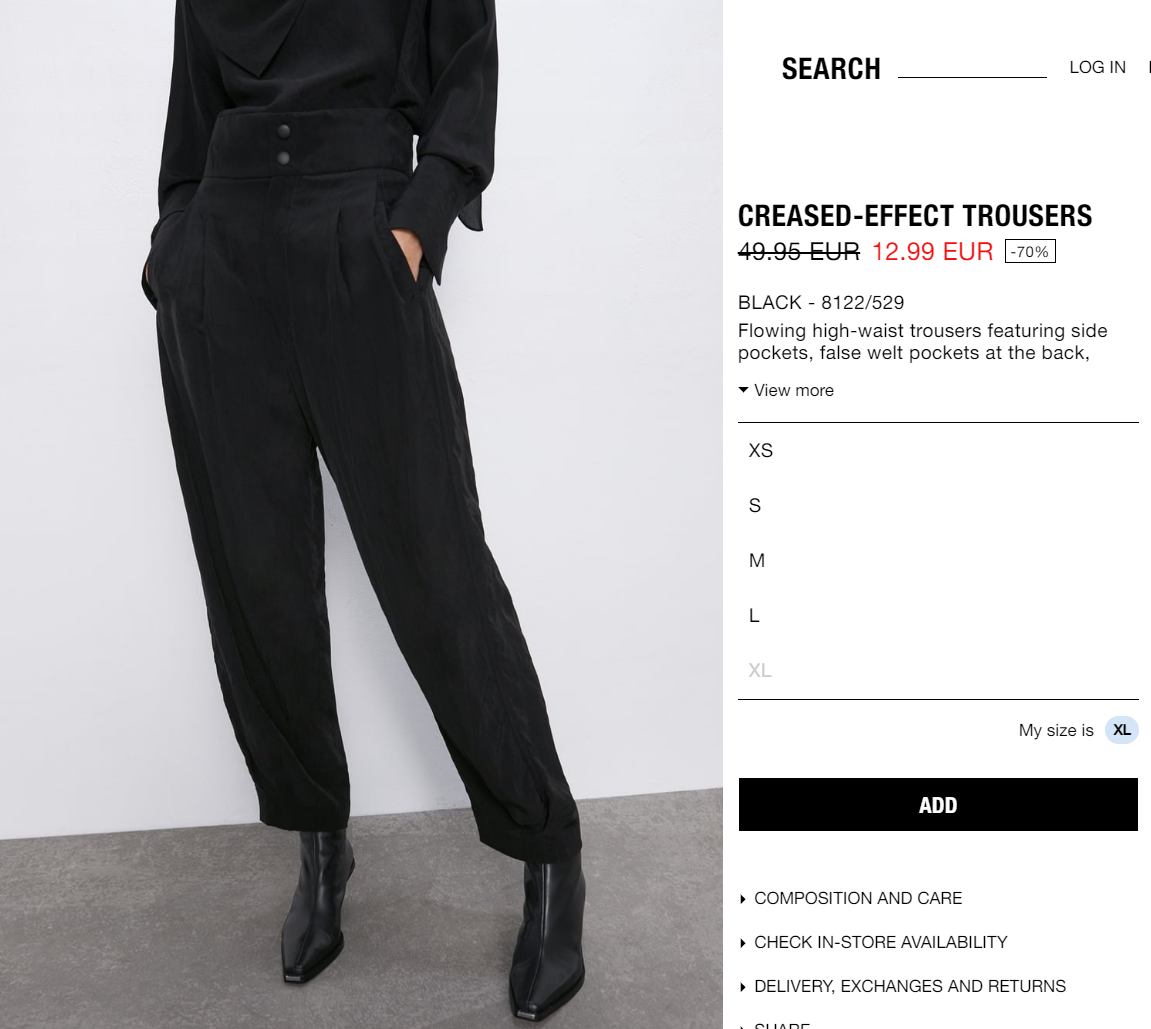Click the arrow beside Composition and Care

[x=743, y=898]
